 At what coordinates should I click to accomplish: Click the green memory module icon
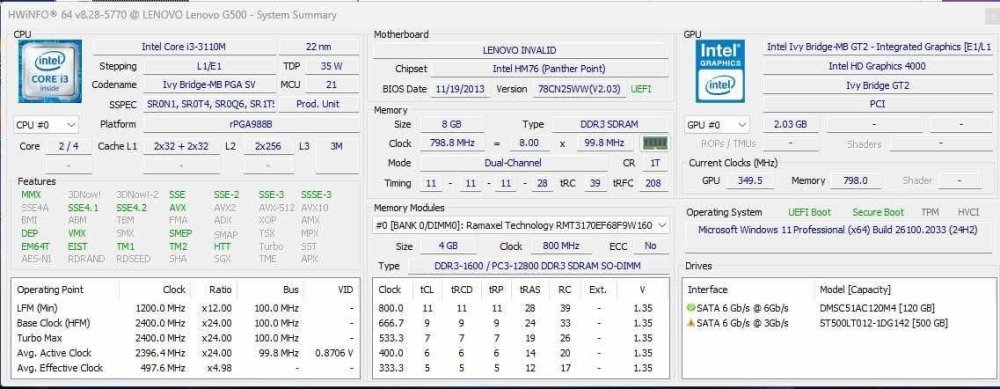point(655,143)
